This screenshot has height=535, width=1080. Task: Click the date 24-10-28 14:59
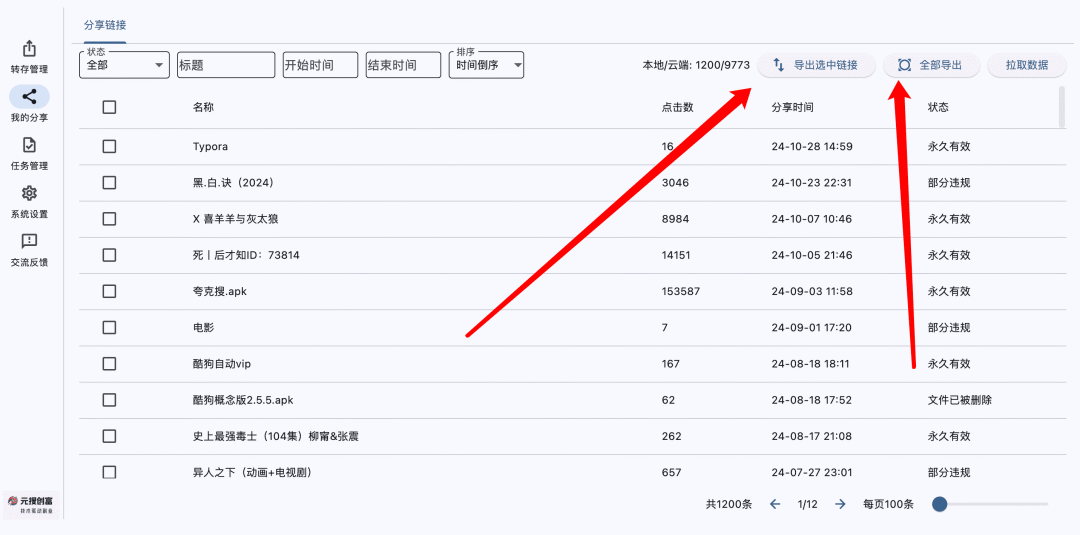(x=812, y=147)
